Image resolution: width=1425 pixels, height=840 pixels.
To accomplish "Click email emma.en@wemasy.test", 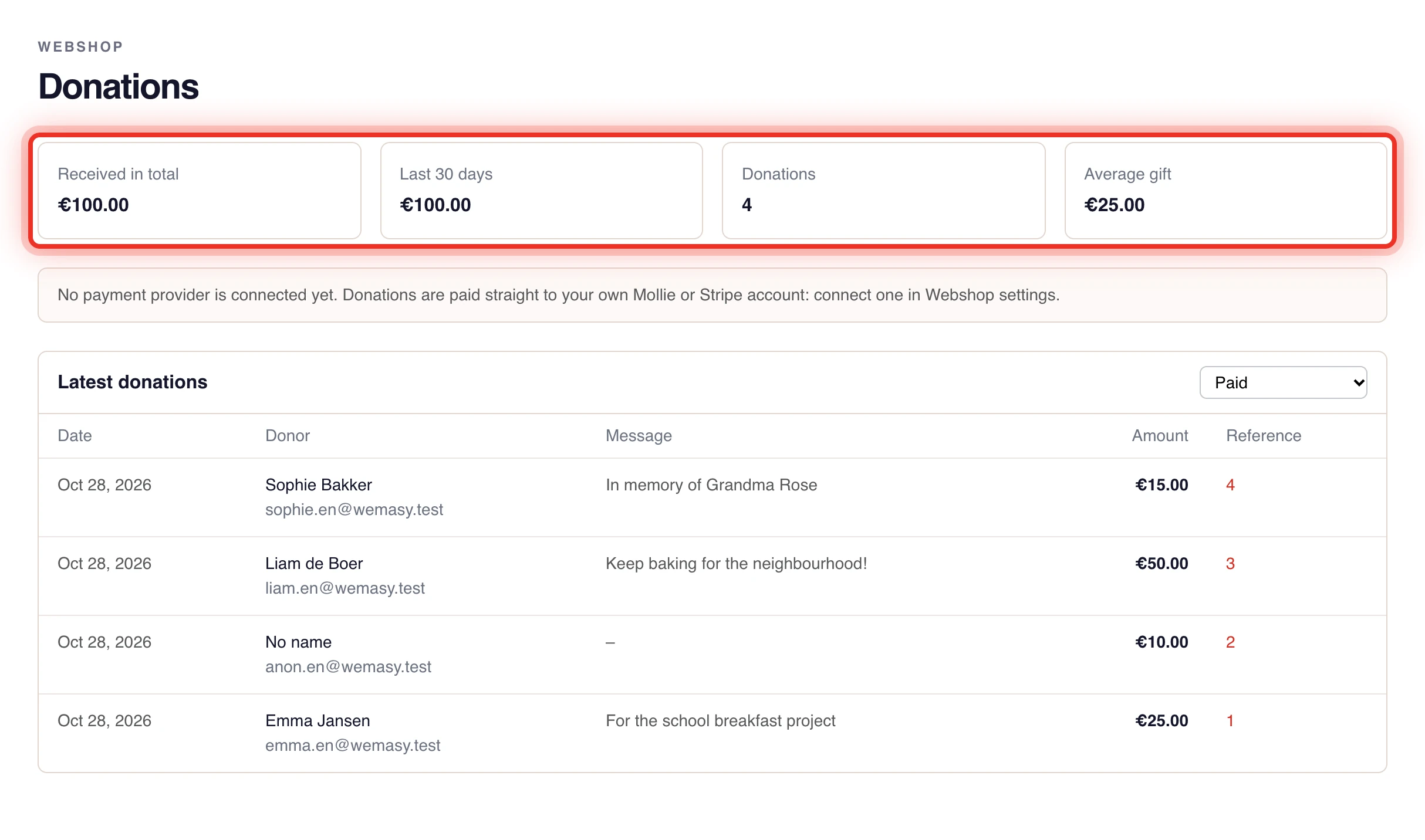I will 353,746.
